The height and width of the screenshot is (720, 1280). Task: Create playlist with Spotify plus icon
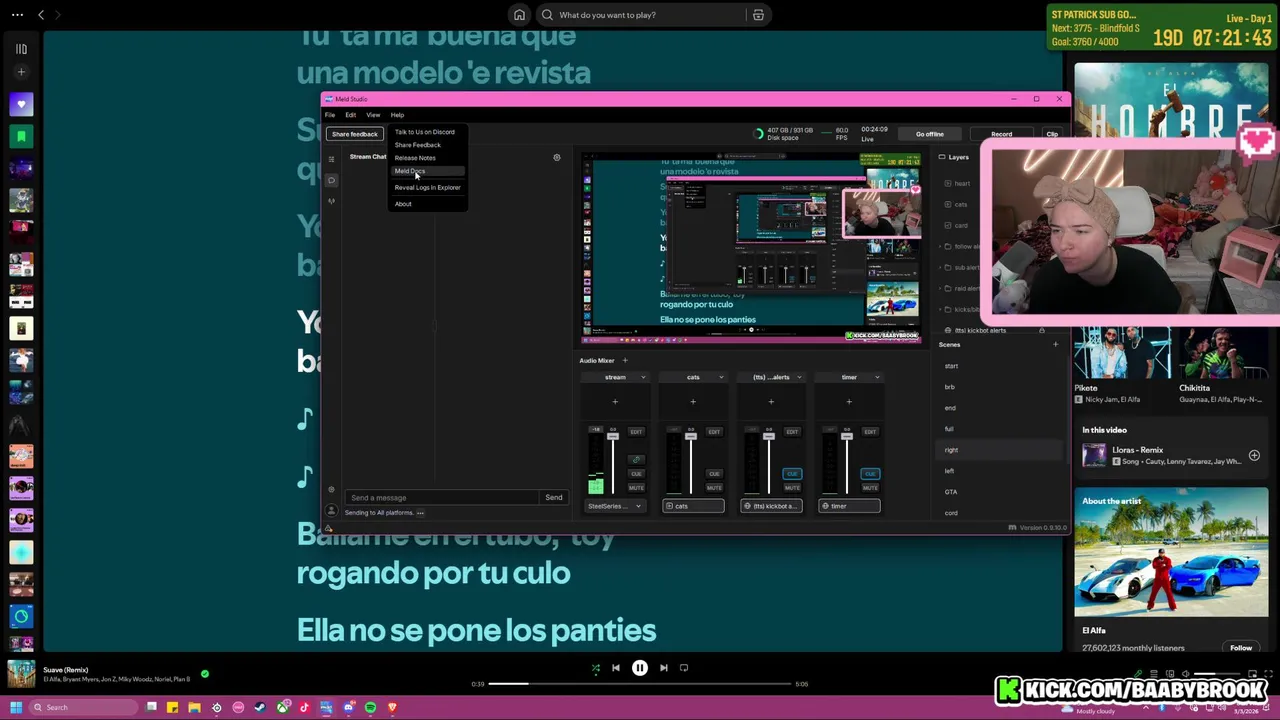(21, 72)
